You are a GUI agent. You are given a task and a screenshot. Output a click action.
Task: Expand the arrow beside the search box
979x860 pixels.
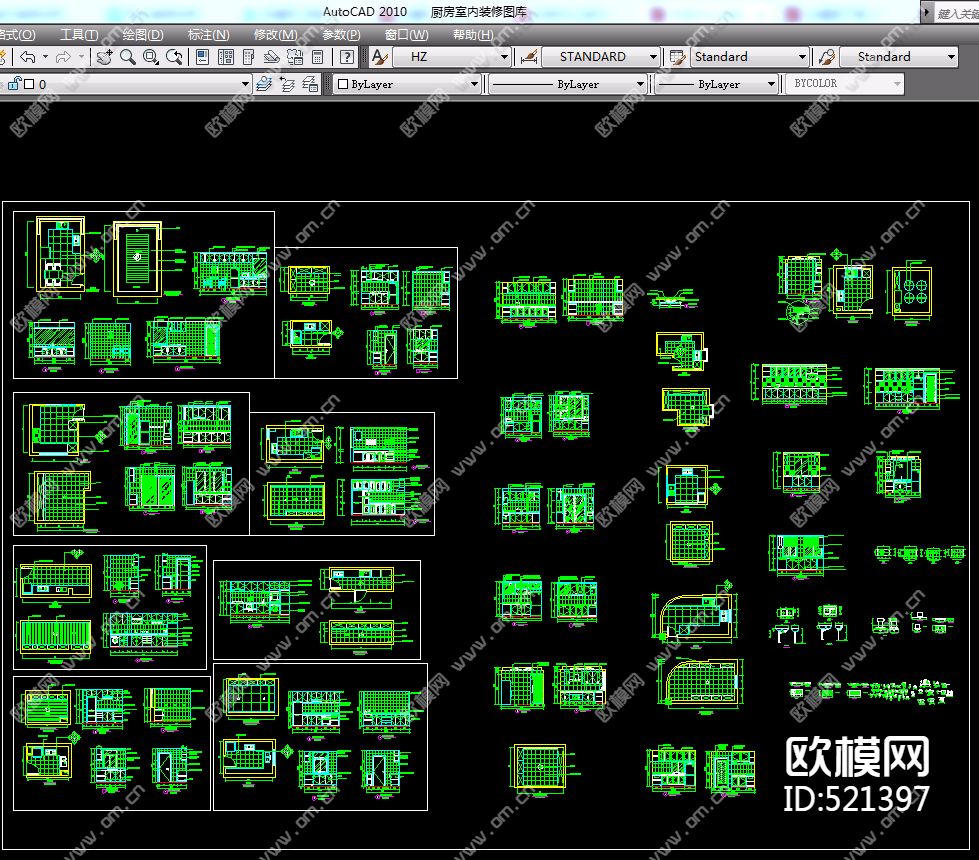(927, 13)
